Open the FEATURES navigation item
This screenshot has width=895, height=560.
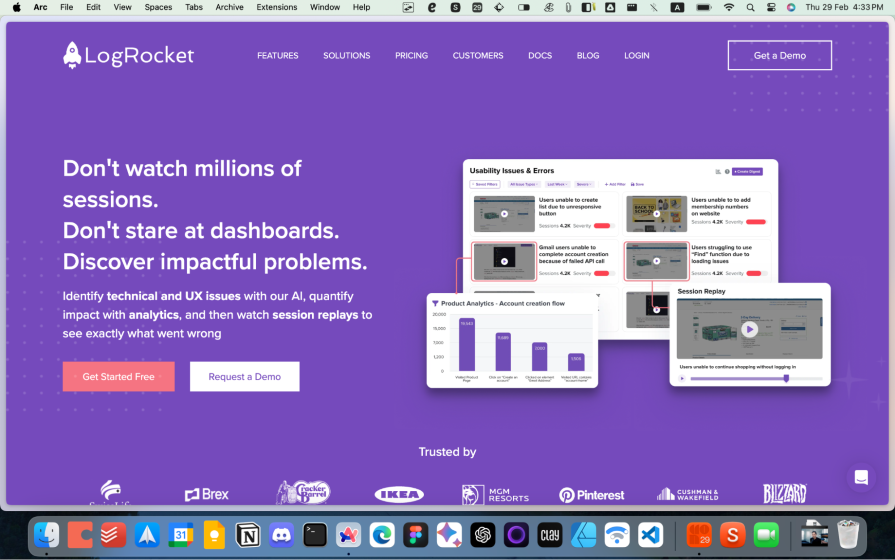[277, 56]
